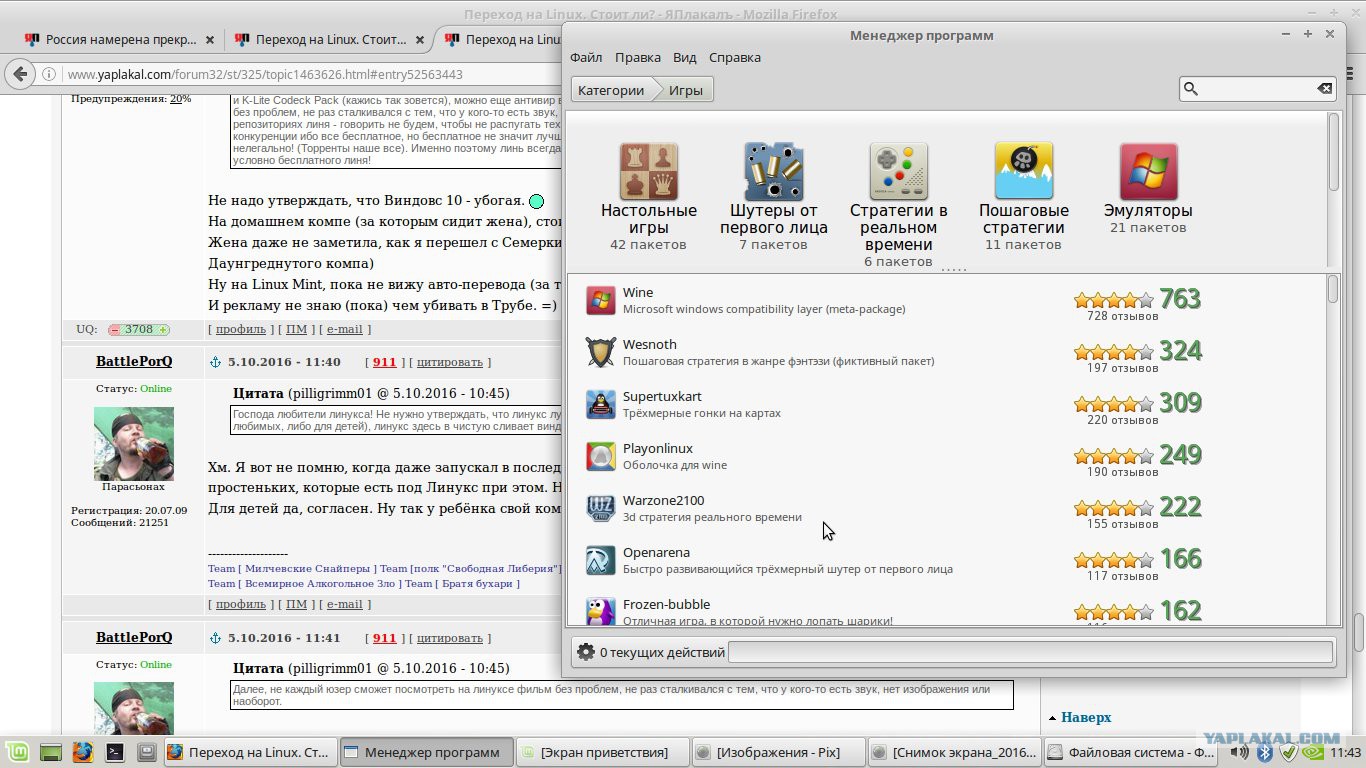Open the update manager shield icon

(1290, 752)
